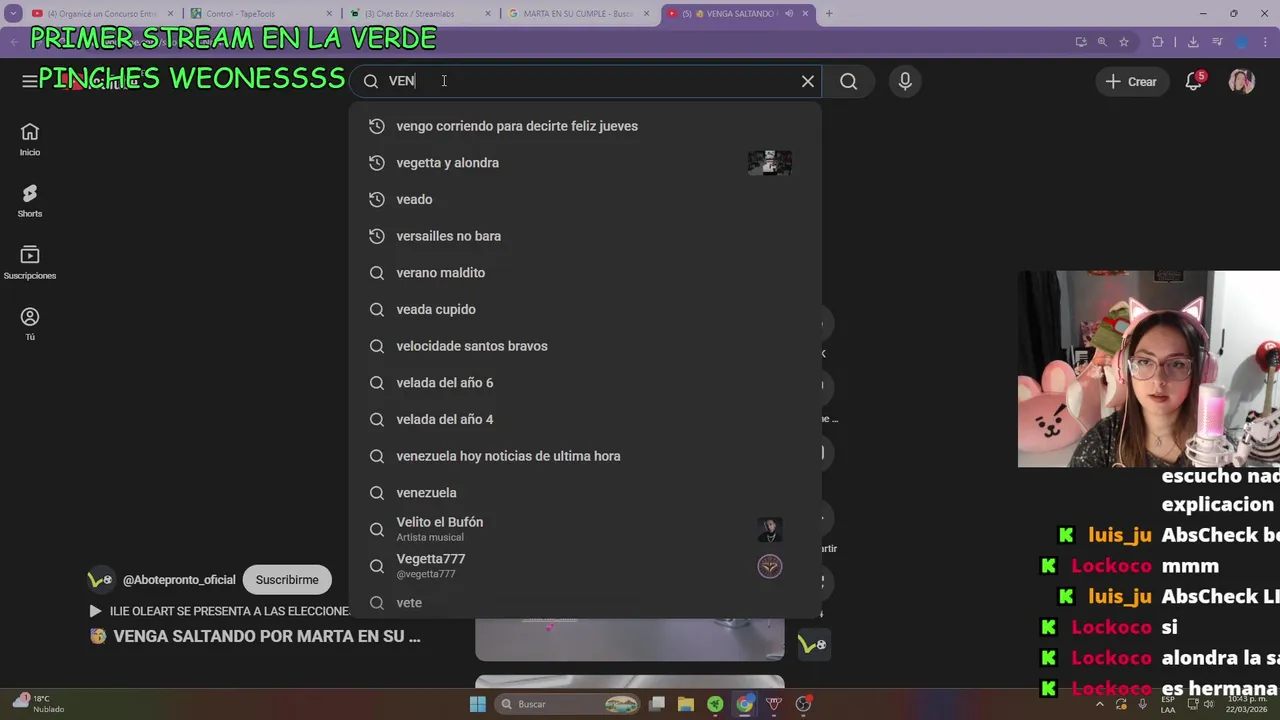The image size is (1280, 720).
Task: Choose the 'vete' suggestion
Action: (585, 603)
